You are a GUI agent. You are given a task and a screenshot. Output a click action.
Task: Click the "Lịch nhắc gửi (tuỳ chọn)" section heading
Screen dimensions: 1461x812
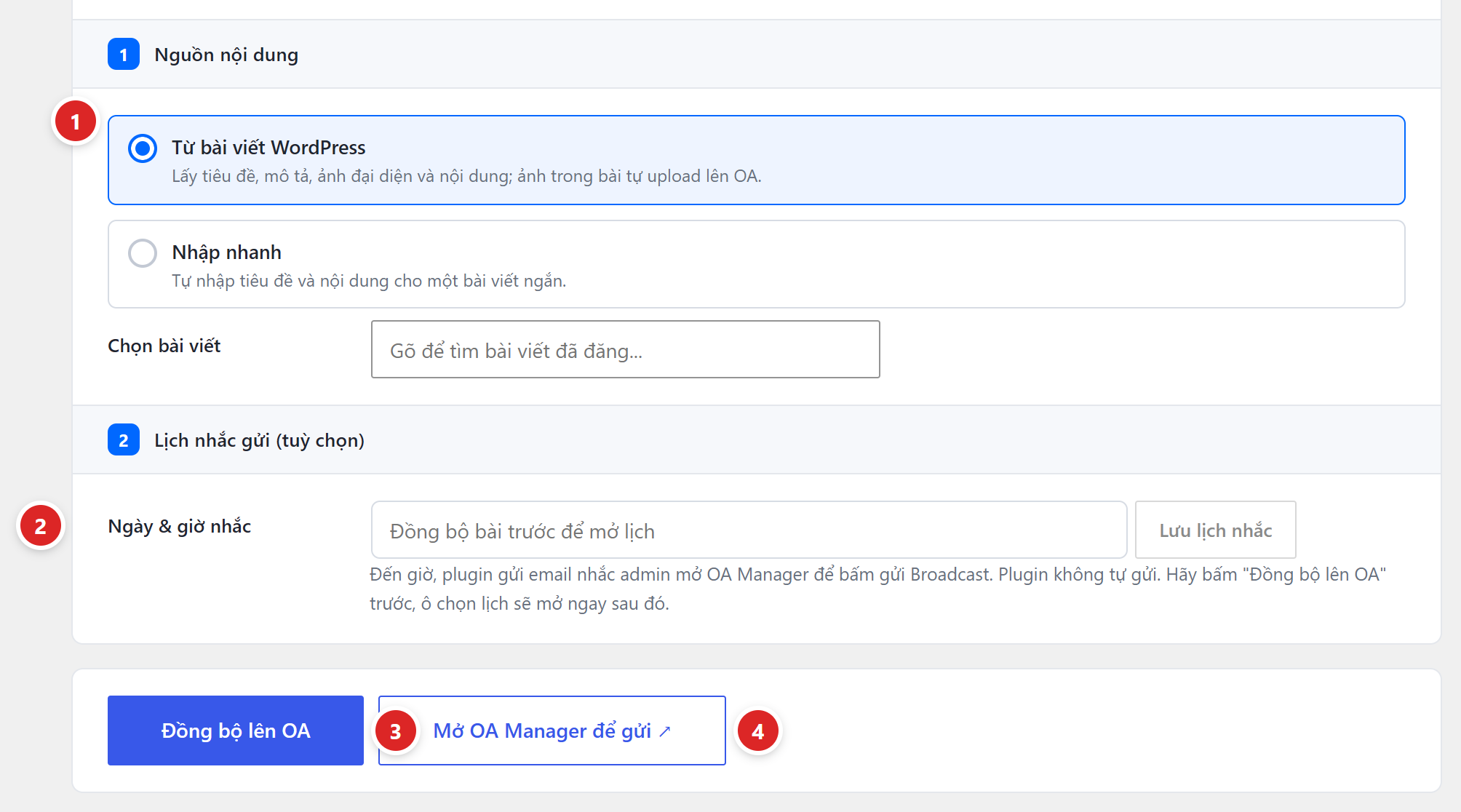[x=259, y=440]
